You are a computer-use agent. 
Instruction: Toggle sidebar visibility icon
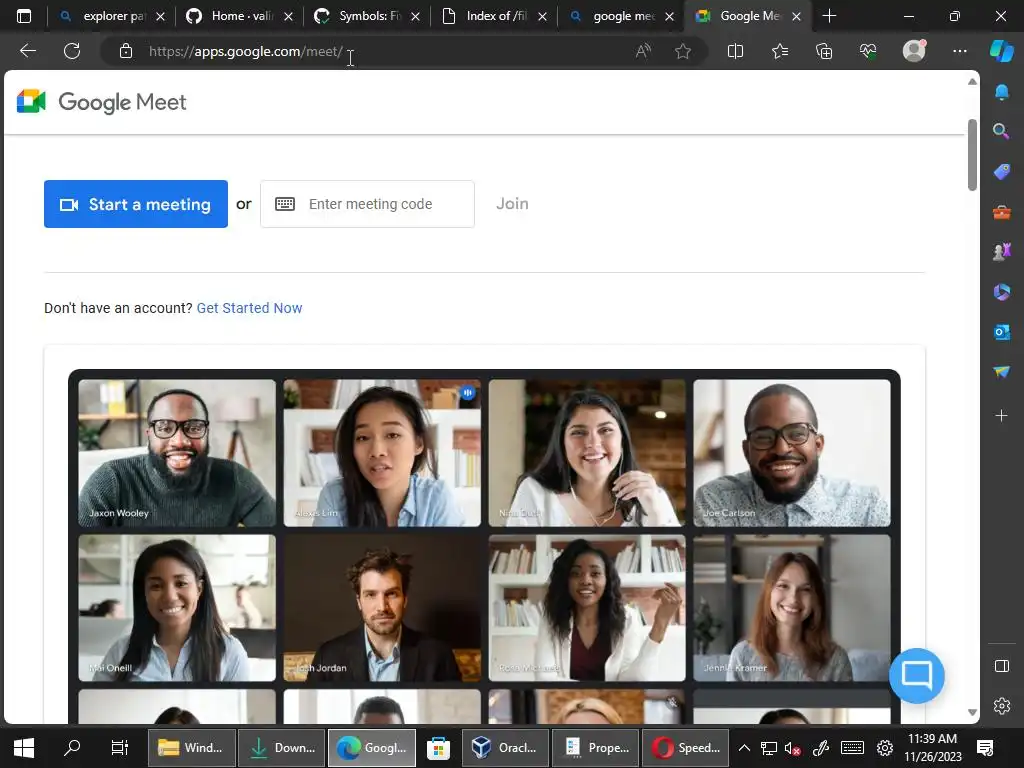click(x=1001, y=666)
